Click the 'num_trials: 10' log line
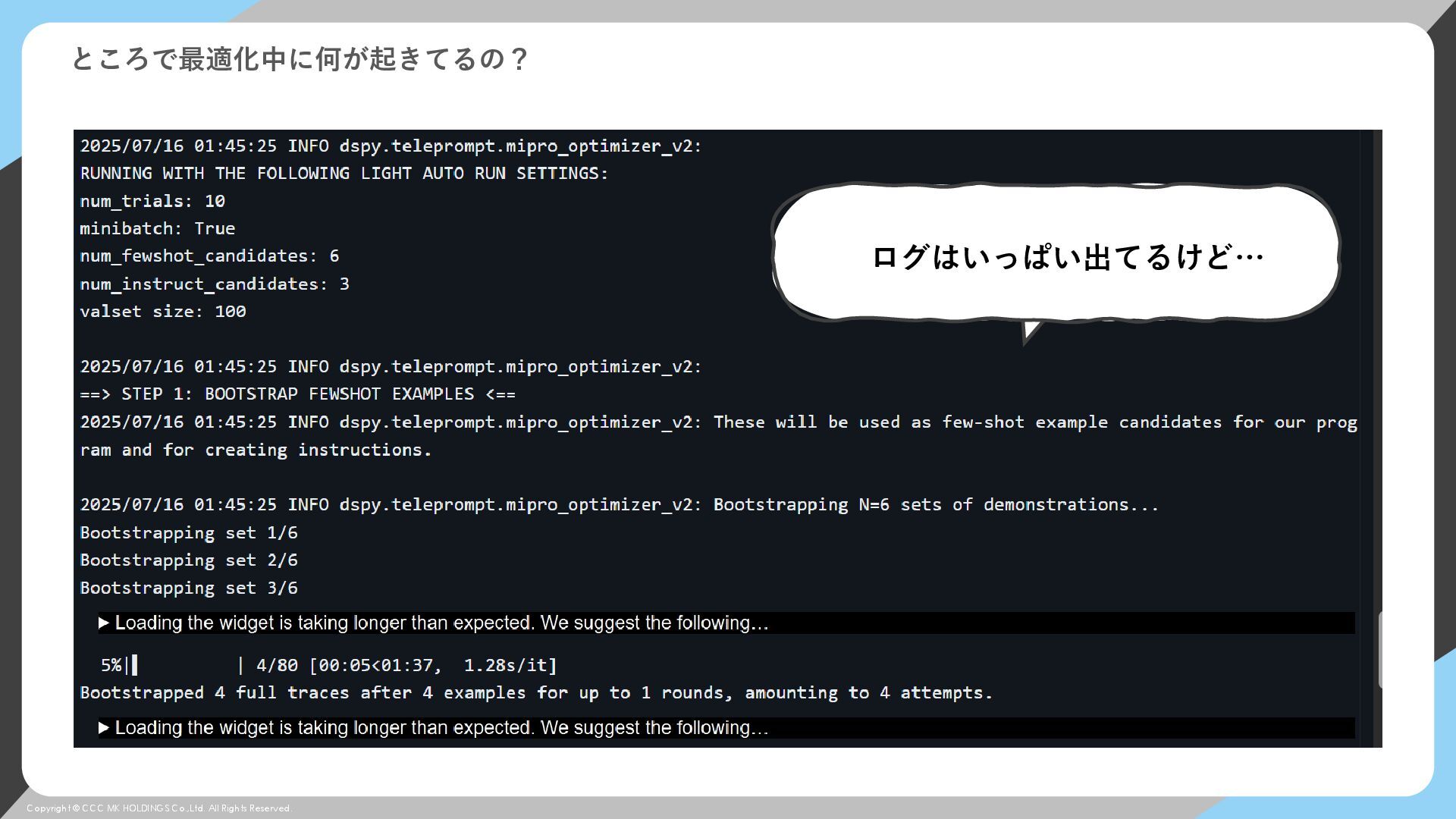The width and height of the screenshot is (1456, 819). click(x=152, y=201)
